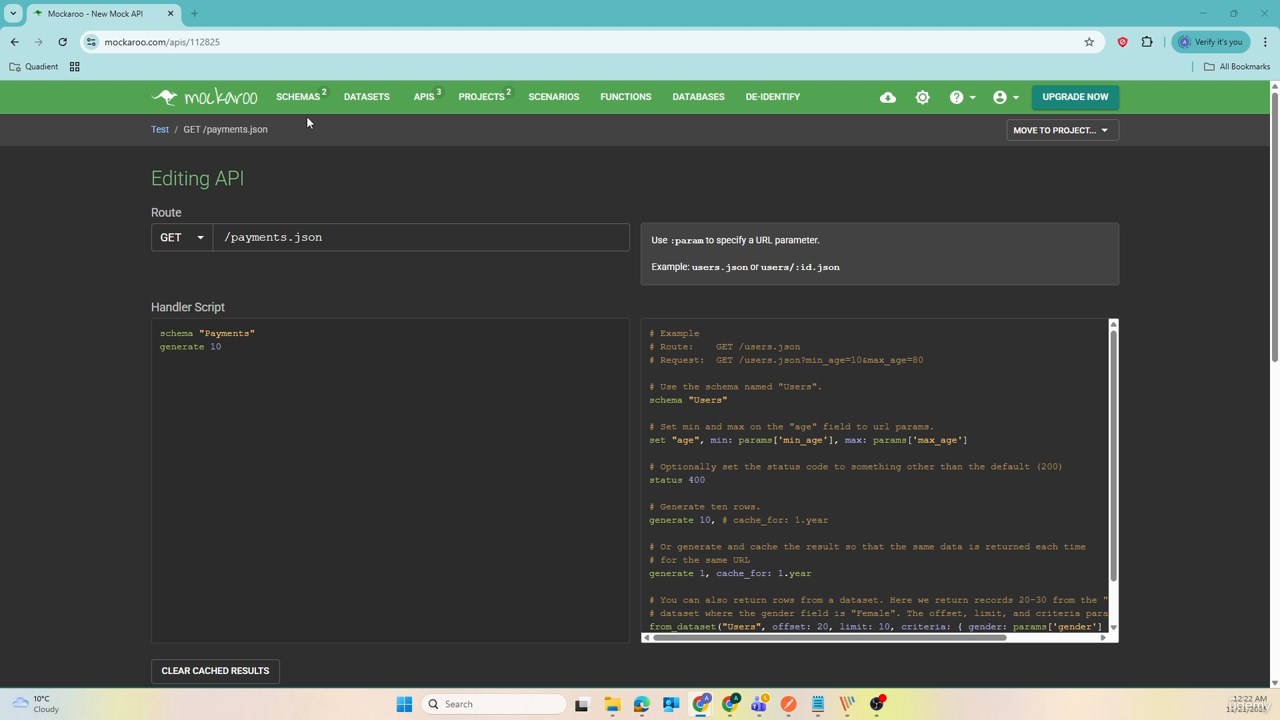
Task: Click the Clear Cached Results button
Action: pos(215,671)
